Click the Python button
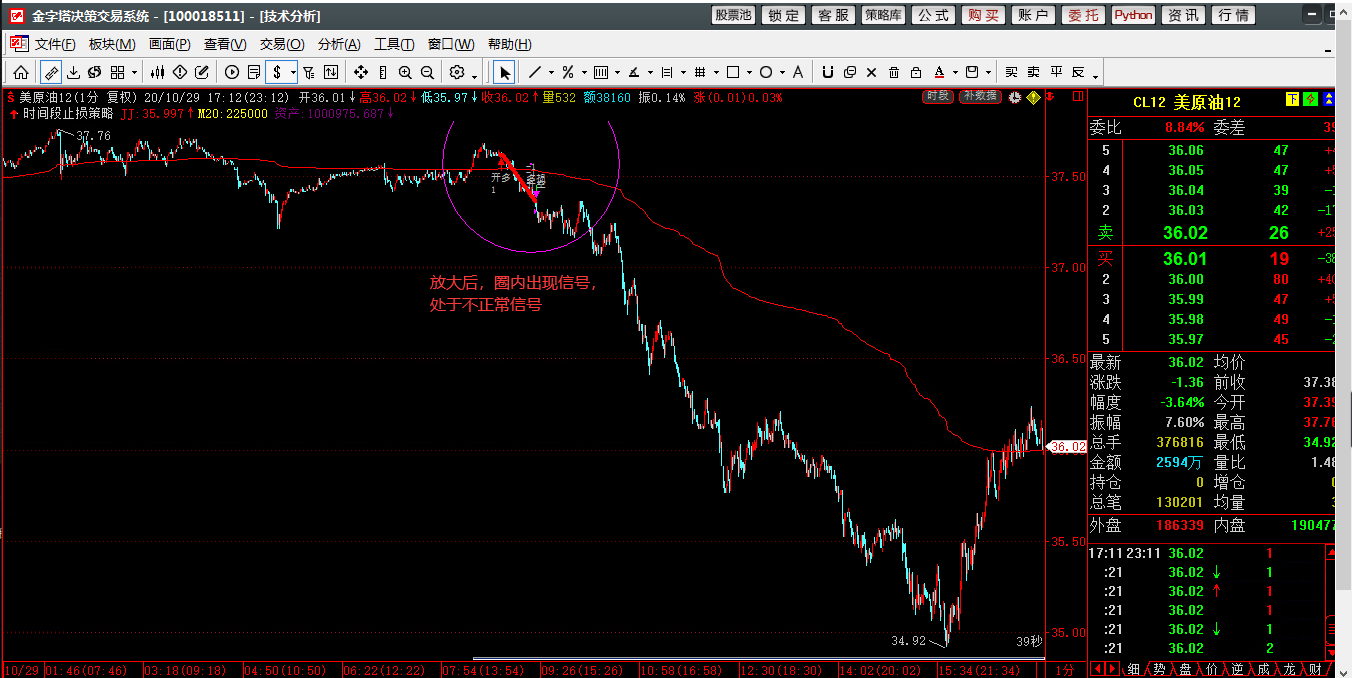 click(1133, 15)
